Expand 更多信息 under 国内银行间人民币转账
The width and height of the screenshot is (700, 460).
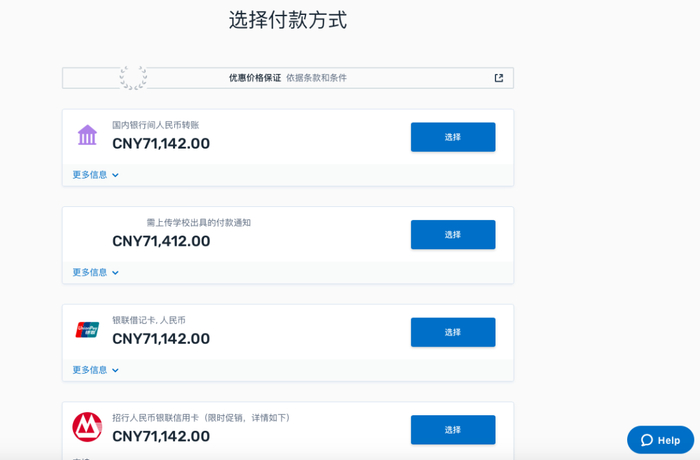[96, 175]
